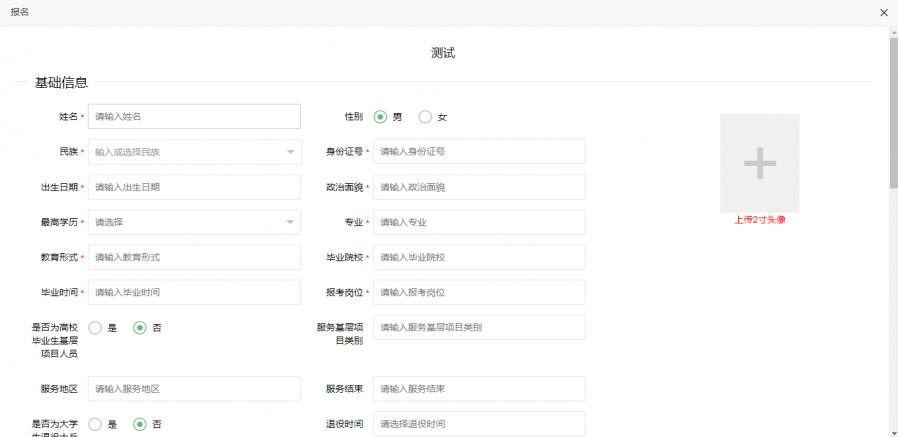This screenshot has width=898, height=437.
Task: Click the 姓名 input field
Action: point(194,116)
